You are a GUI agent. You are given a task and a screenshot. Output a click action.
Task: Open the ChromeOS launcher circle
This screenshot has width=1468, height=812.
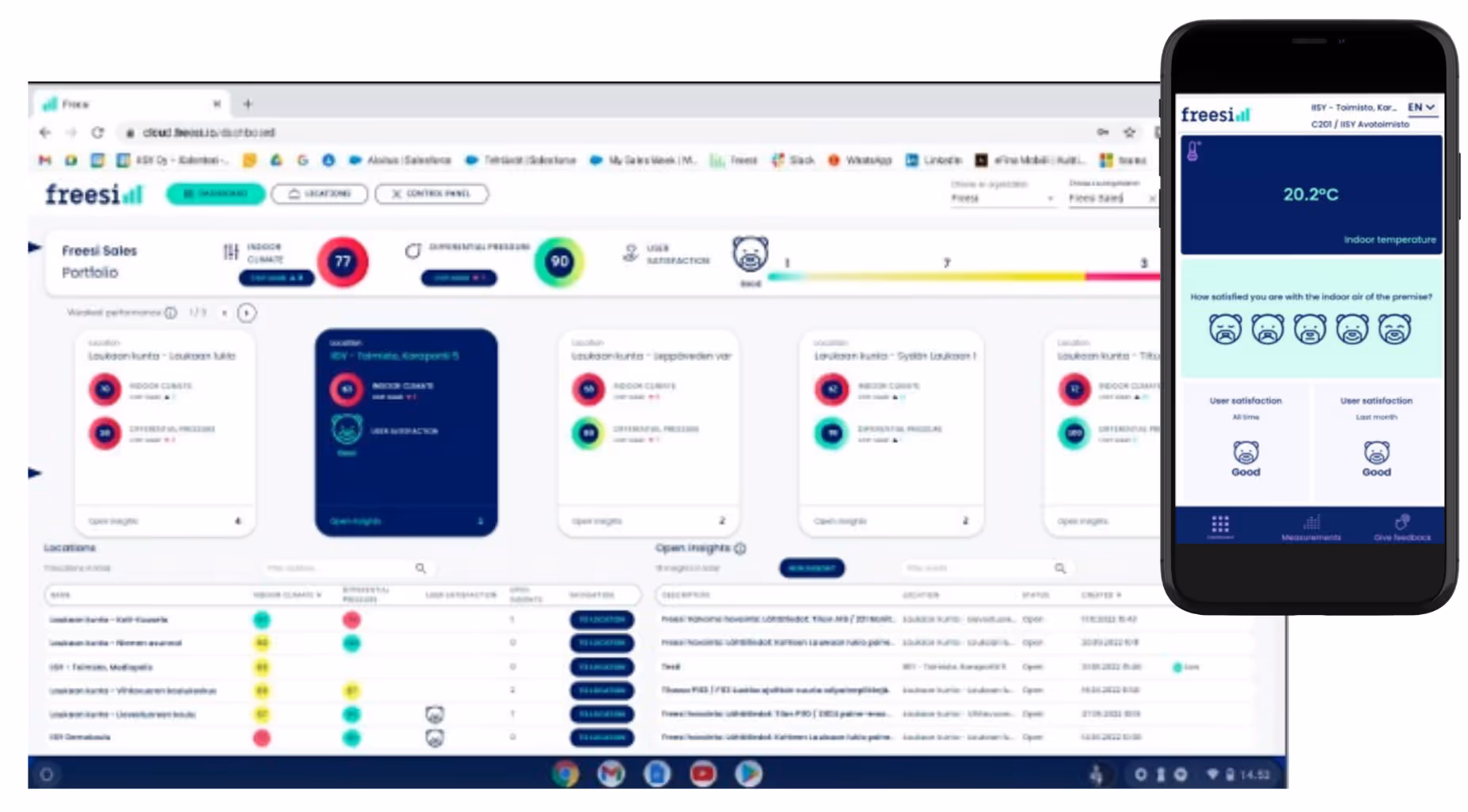pos(47,774)
